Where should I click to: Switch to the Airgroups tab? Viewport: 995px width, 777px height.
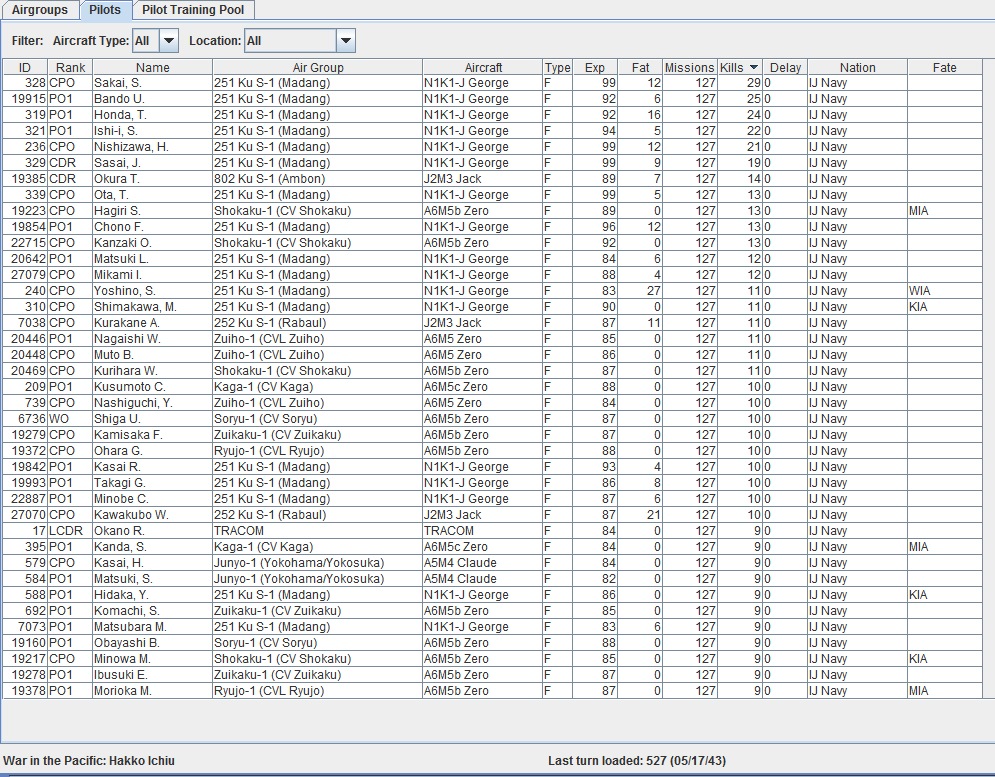tap(39, 10)
